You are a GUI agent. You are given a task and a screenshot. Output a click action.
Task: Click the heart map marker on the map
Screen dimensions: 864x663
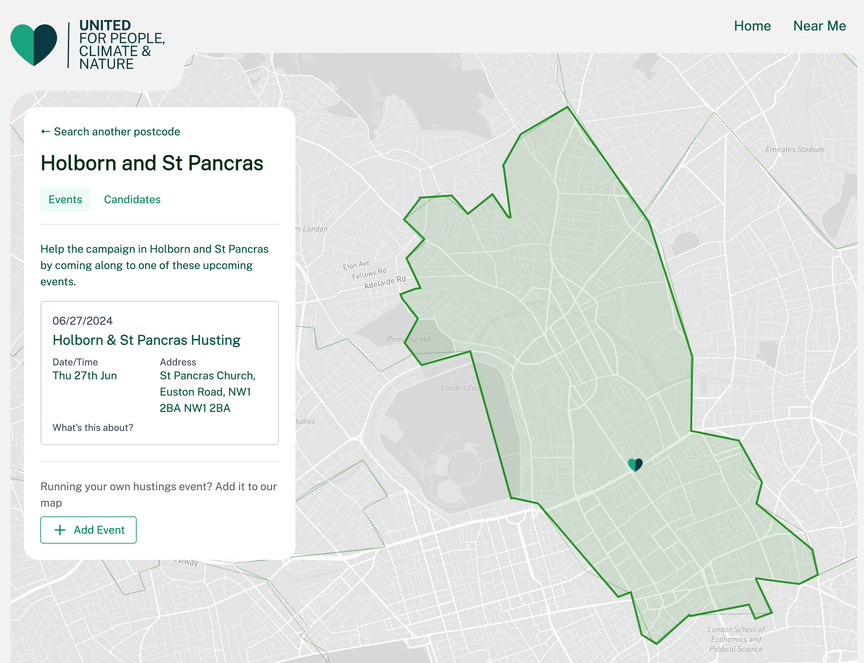tap(635, 465)
